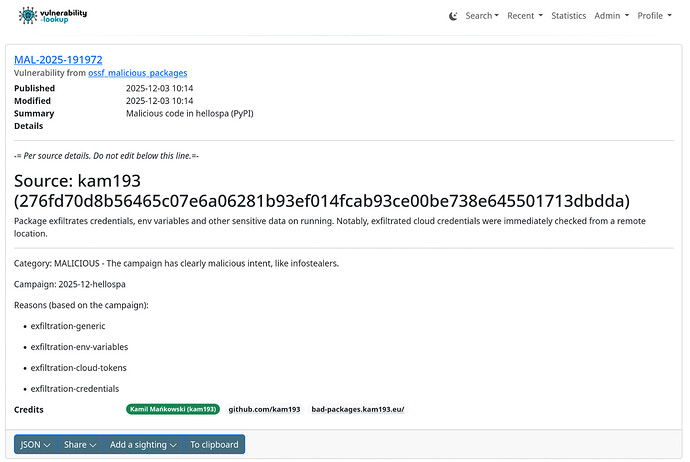Open the MAL-2025-191972 vulnerability link
The image size is (690, 462).
tap(58, 60)
